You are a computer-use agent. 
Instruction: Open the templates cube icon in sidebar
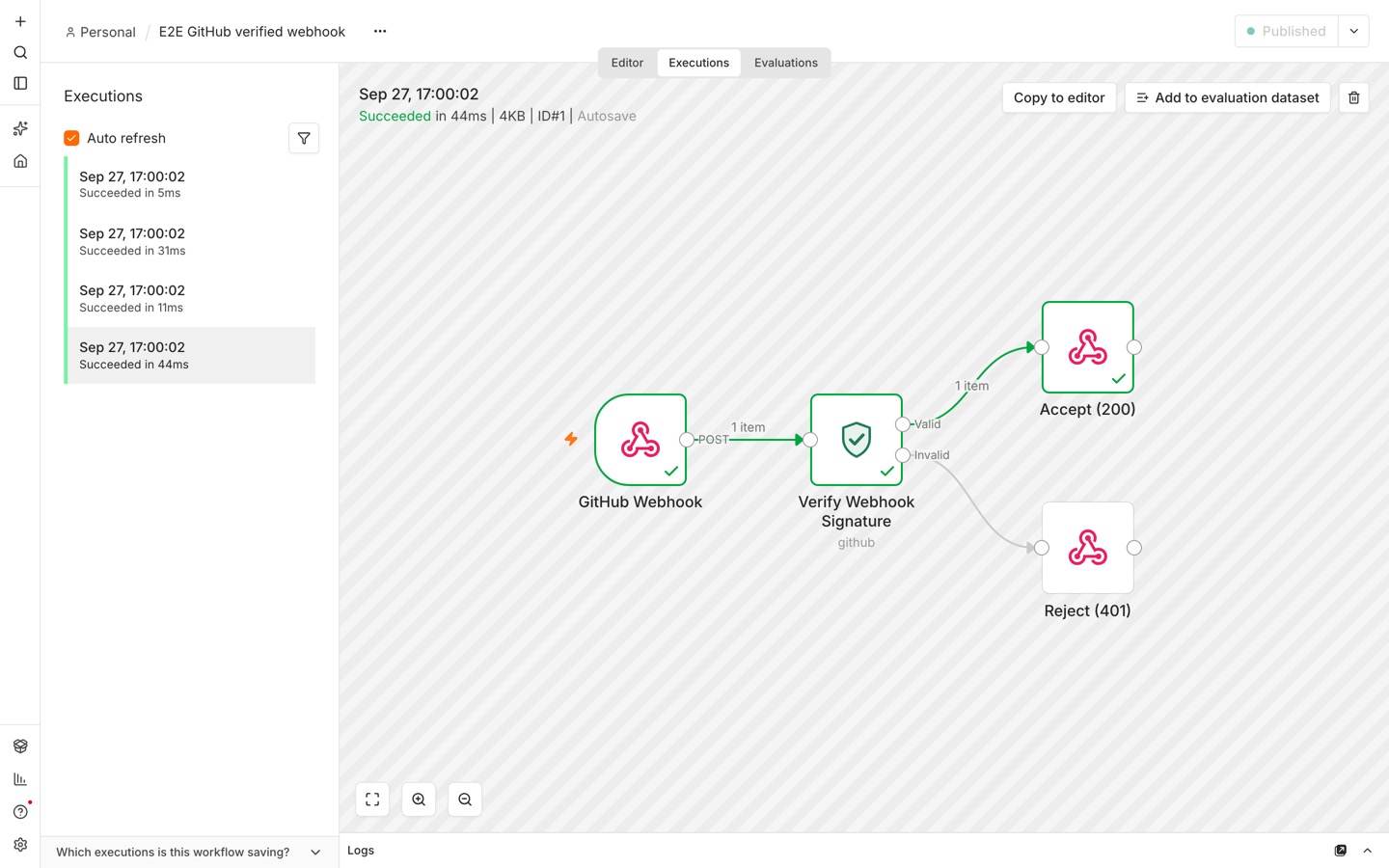tap(20, 746)
